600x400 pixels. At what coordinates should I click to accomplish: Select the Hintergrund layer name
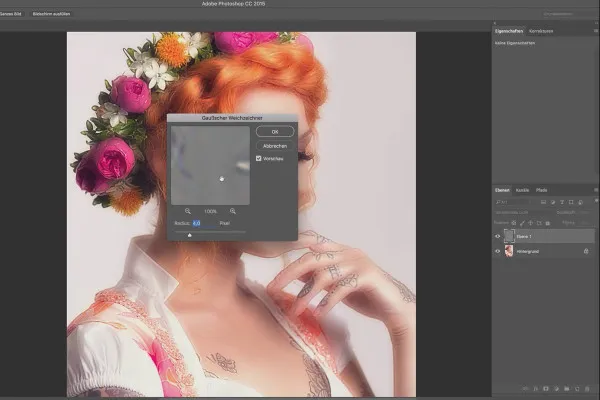pos(528,251)
